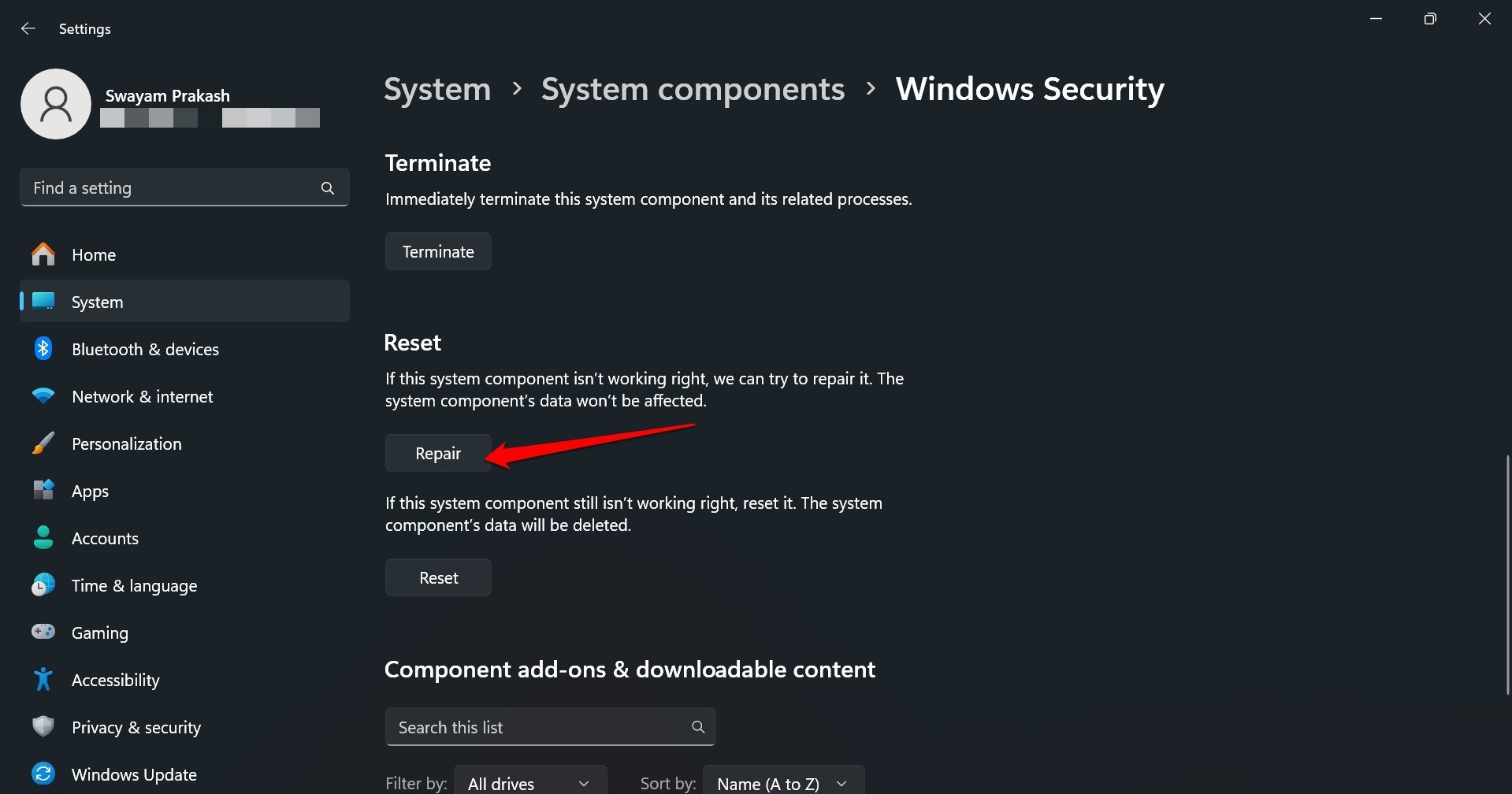
Task: Open Accounts settings in the sidebar
Action: click(105, 538)
